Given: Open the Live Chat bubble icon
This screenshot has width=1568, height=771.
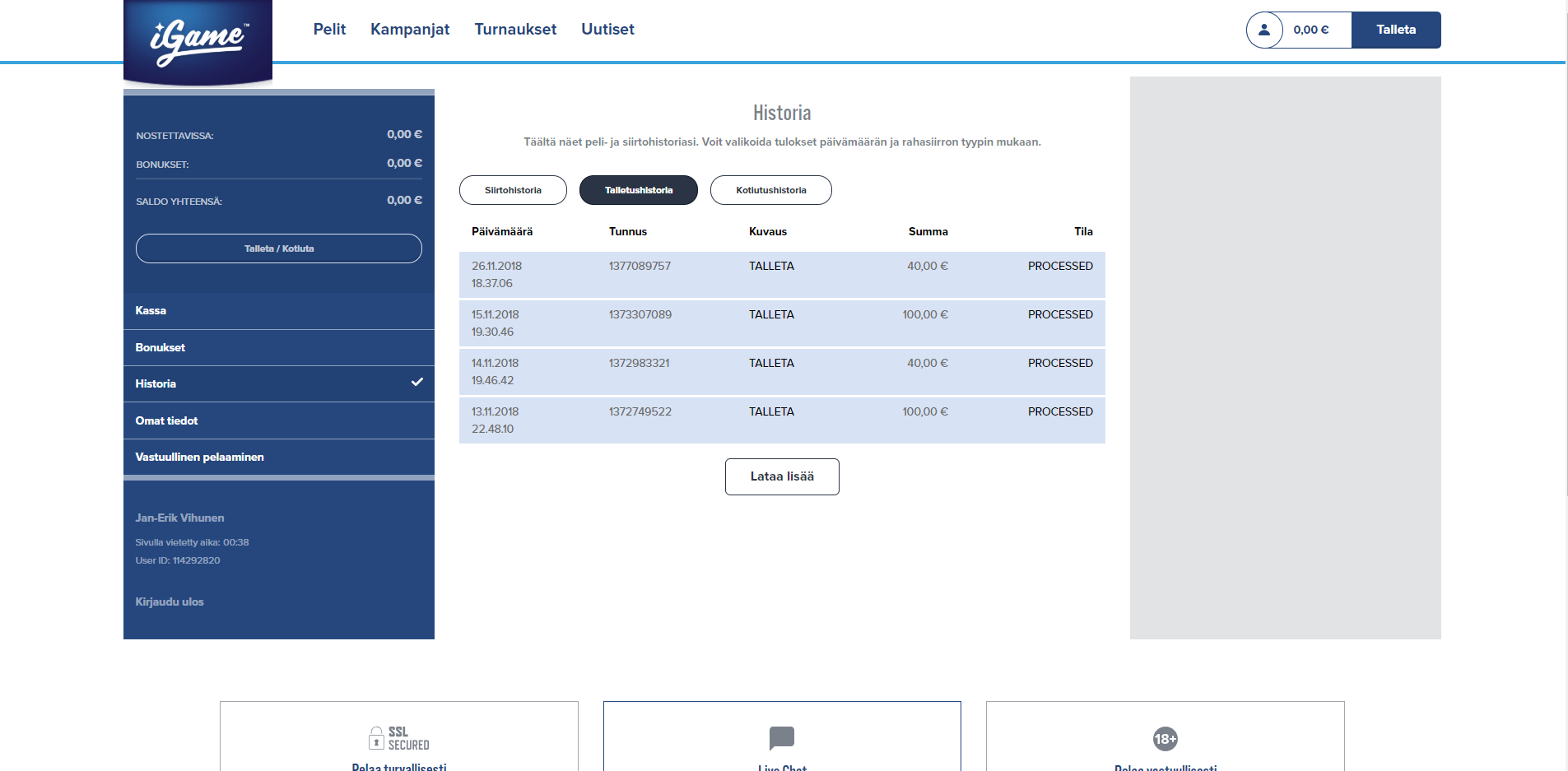Looking at the screenshot, I should (782, 738).
